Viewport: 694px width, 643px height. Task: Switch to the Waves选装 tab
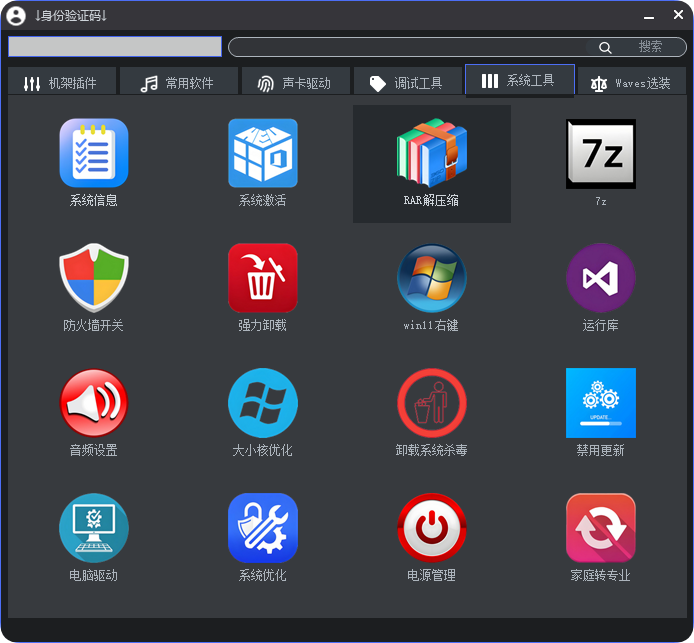pyautogui.click(x=632, y=83)
